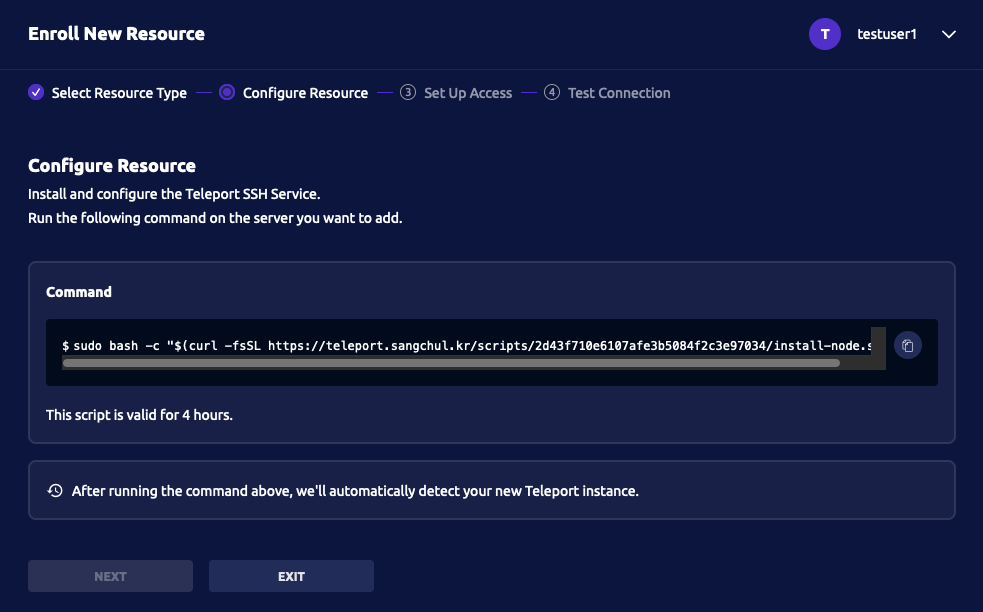Click the horizontal scrollbar under the command

tap(451, 363)
